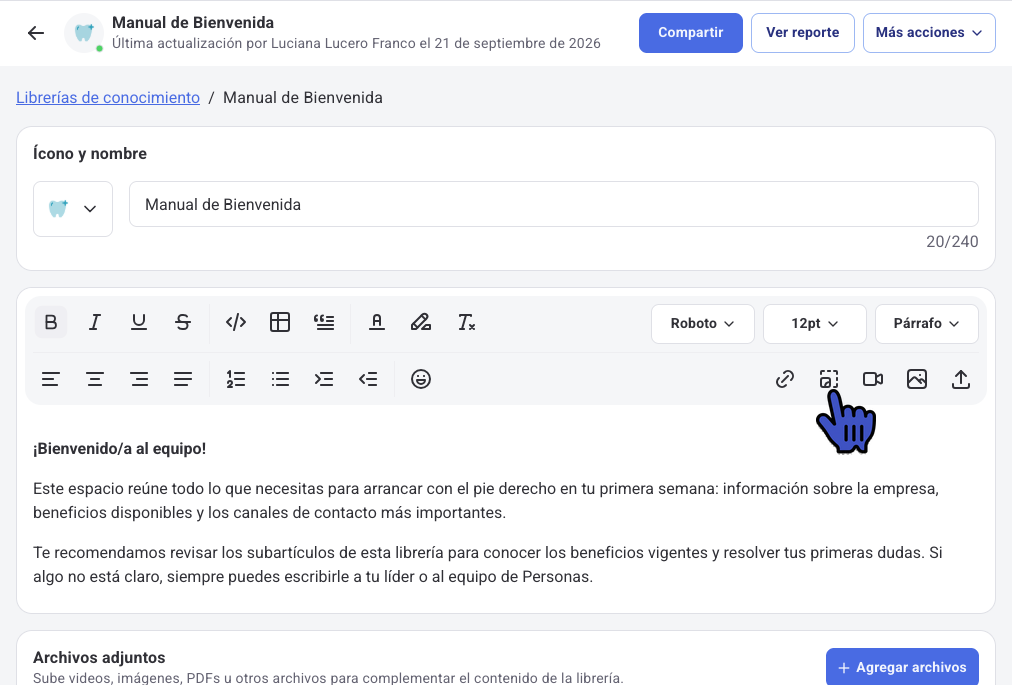Click the Ícono y nombre heading
Viewport: 1012px width, 685px height.
(90, 154)
